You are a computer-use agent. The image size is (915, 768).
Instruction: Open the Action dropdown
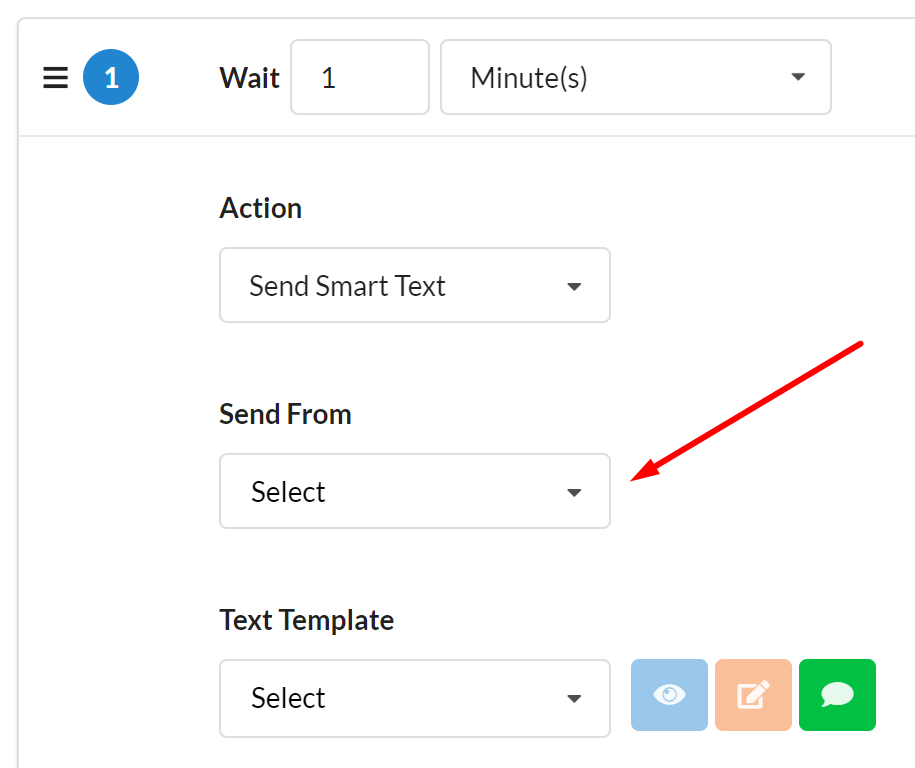pyautogui.click(x=414, y=286)
